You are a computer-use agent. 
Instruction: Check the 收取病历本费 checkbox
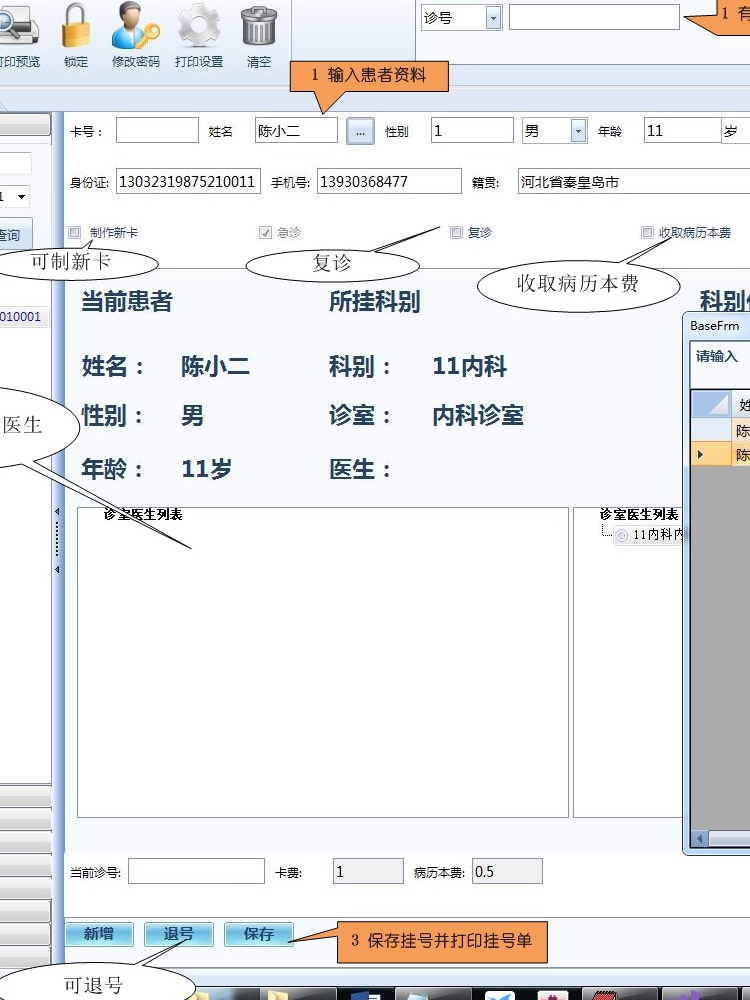click(x=647, y=232)
